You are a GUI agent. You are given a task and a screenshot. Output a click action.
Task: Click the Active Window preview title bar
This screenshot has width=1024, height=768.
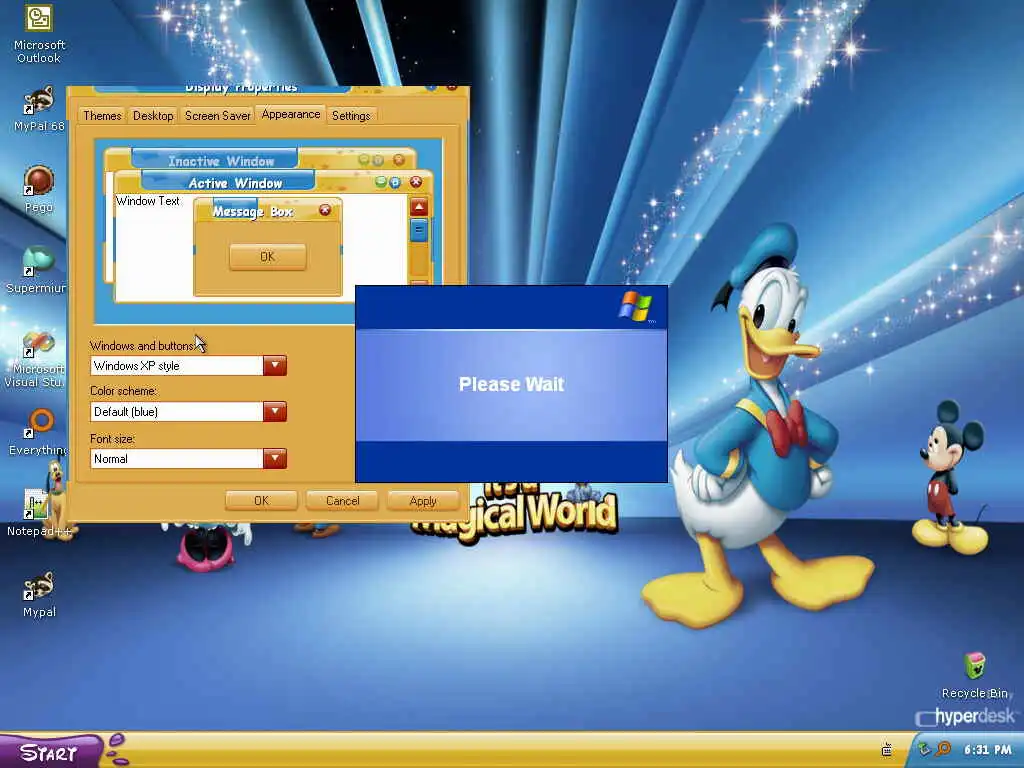point(273,182)
